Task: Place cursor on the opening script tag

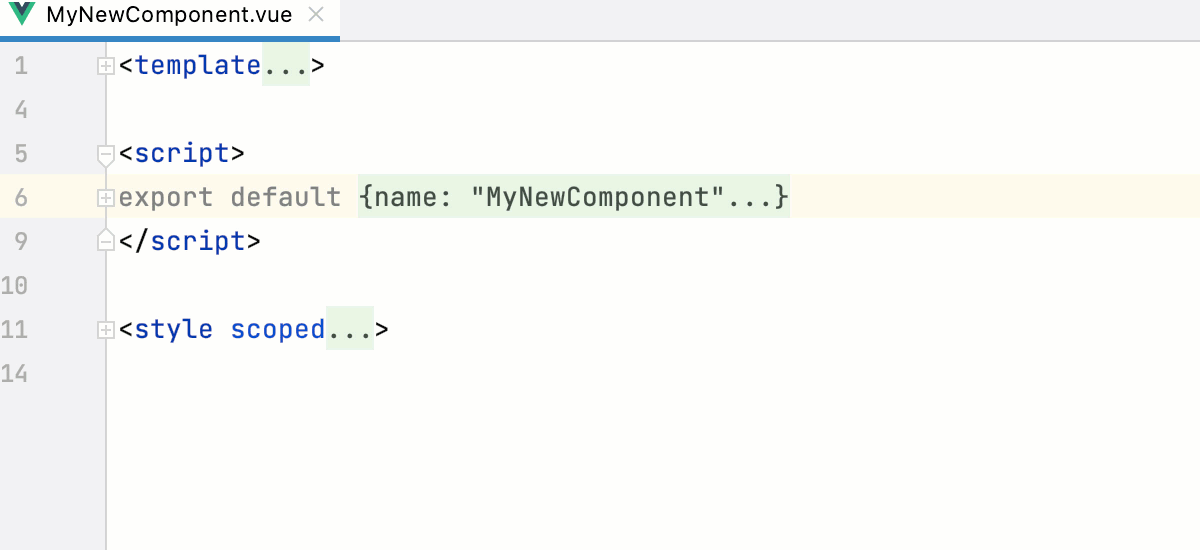Action: pyautogui.click(x=182, y=154)
